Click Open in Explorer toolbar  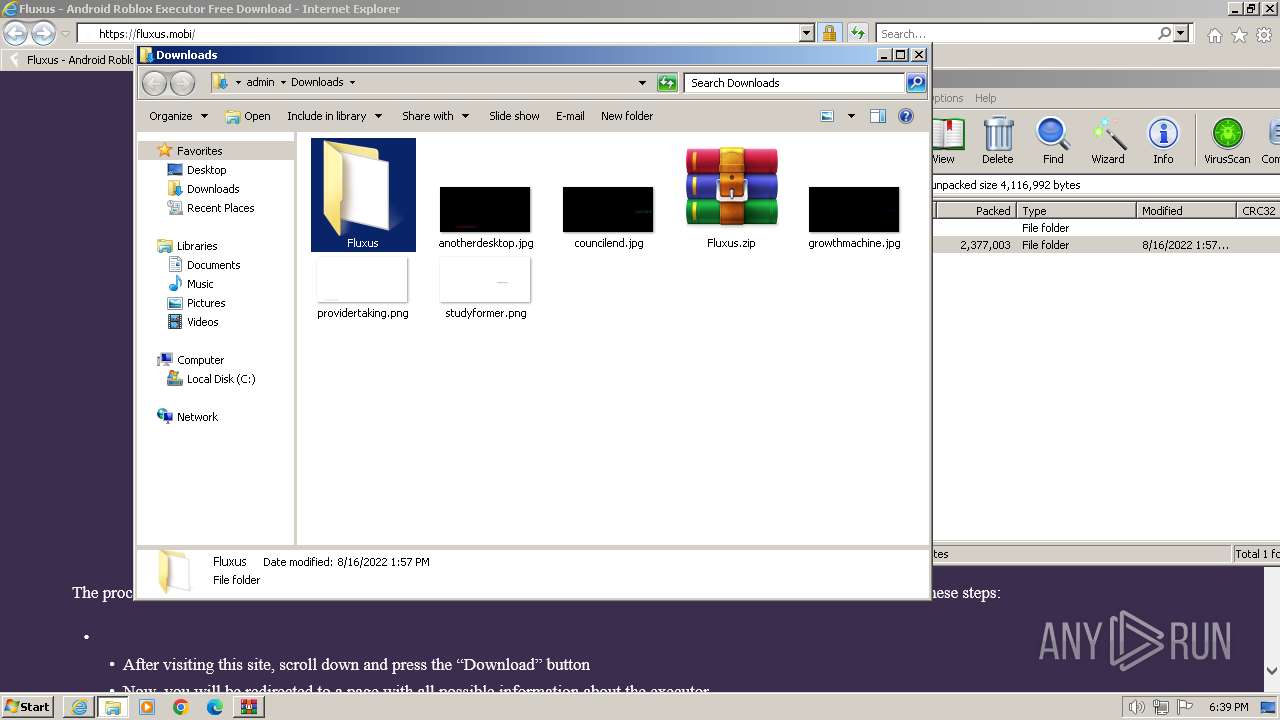point(248,116)
